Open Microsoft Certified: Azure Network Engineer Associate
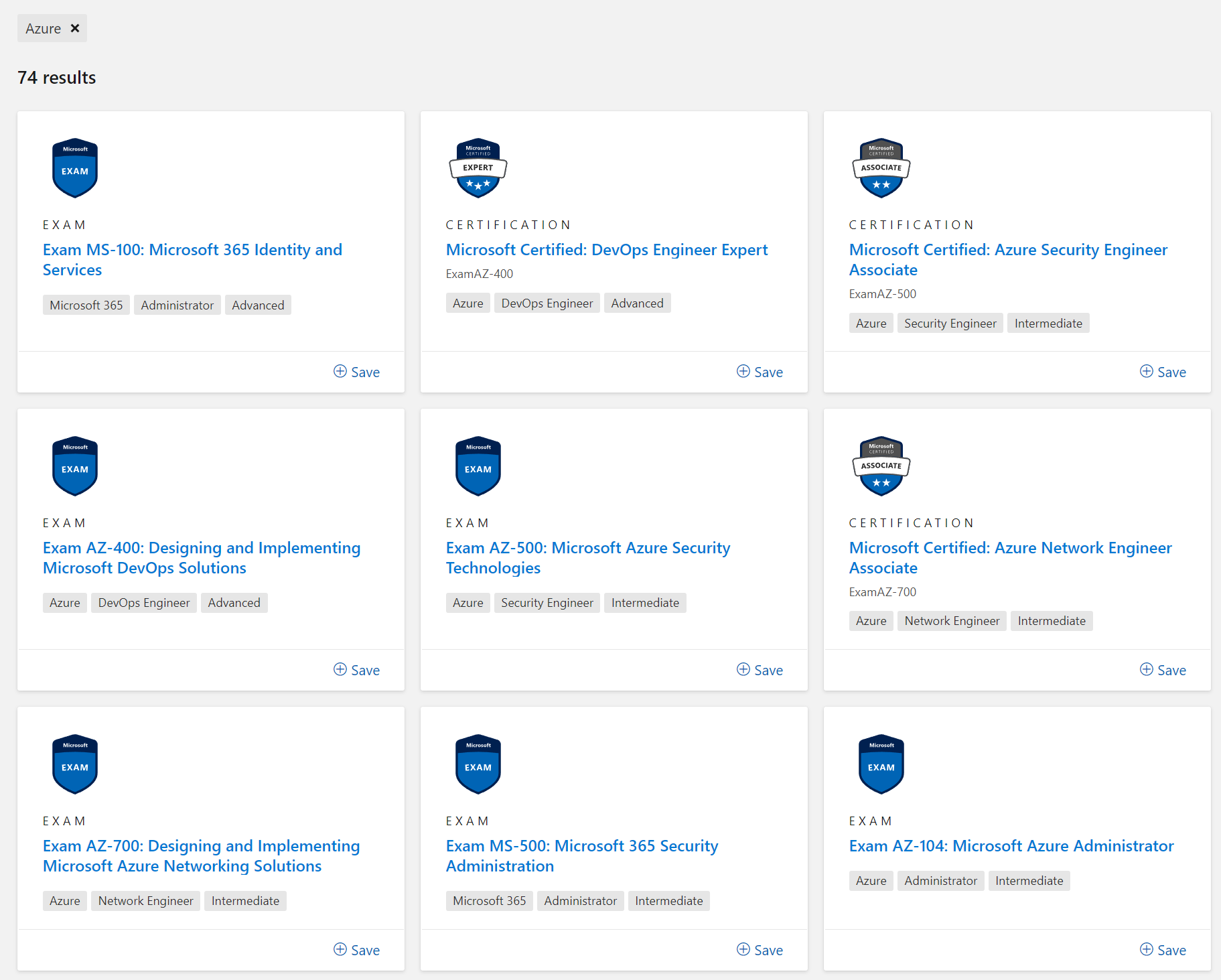Screen dimensions: 1221x980 [x=1011, y=558]
